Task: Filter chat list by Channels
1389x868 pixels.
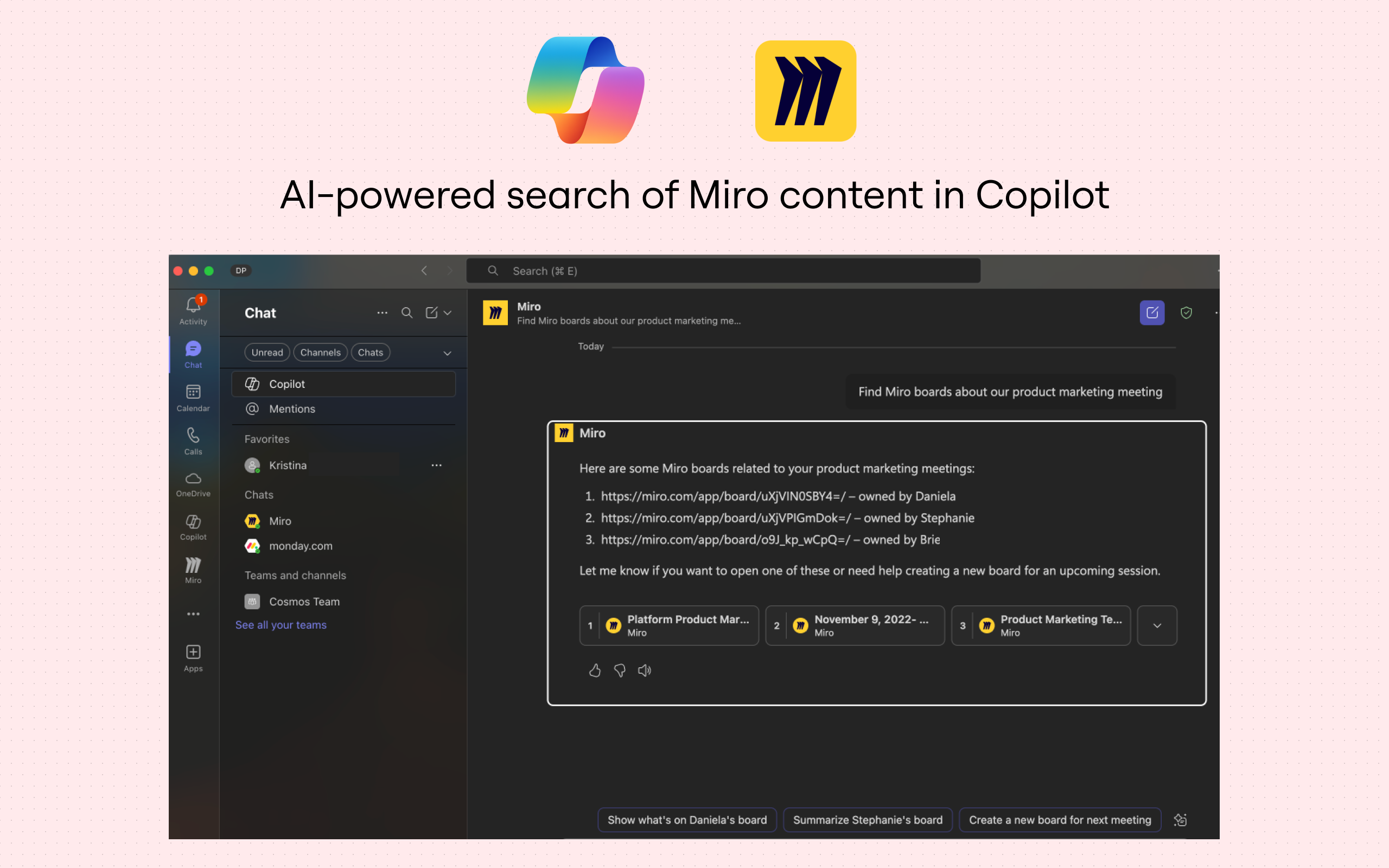Action: [x=320, y=353]
